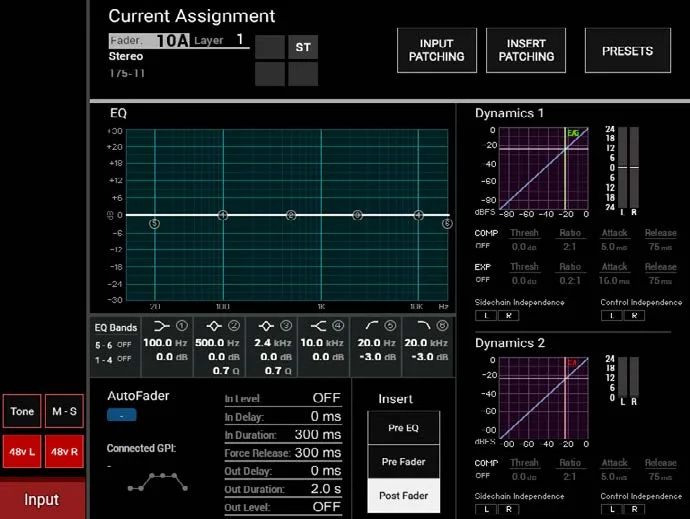Edit the In Duration 300 ms value
The image size is (690, 519).
(318, 434)
